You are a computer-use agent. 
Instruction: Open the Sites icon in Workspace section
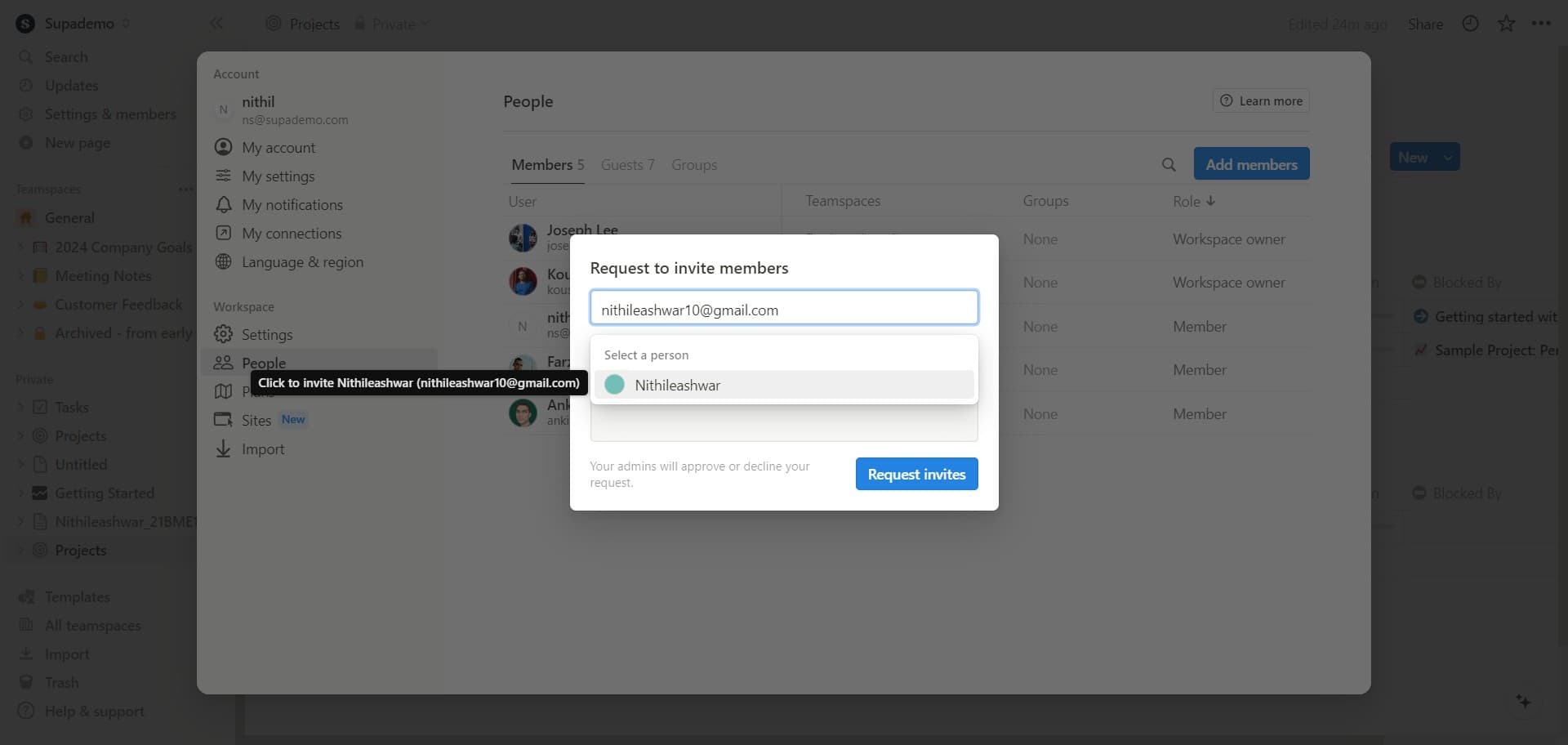(223, 420)
